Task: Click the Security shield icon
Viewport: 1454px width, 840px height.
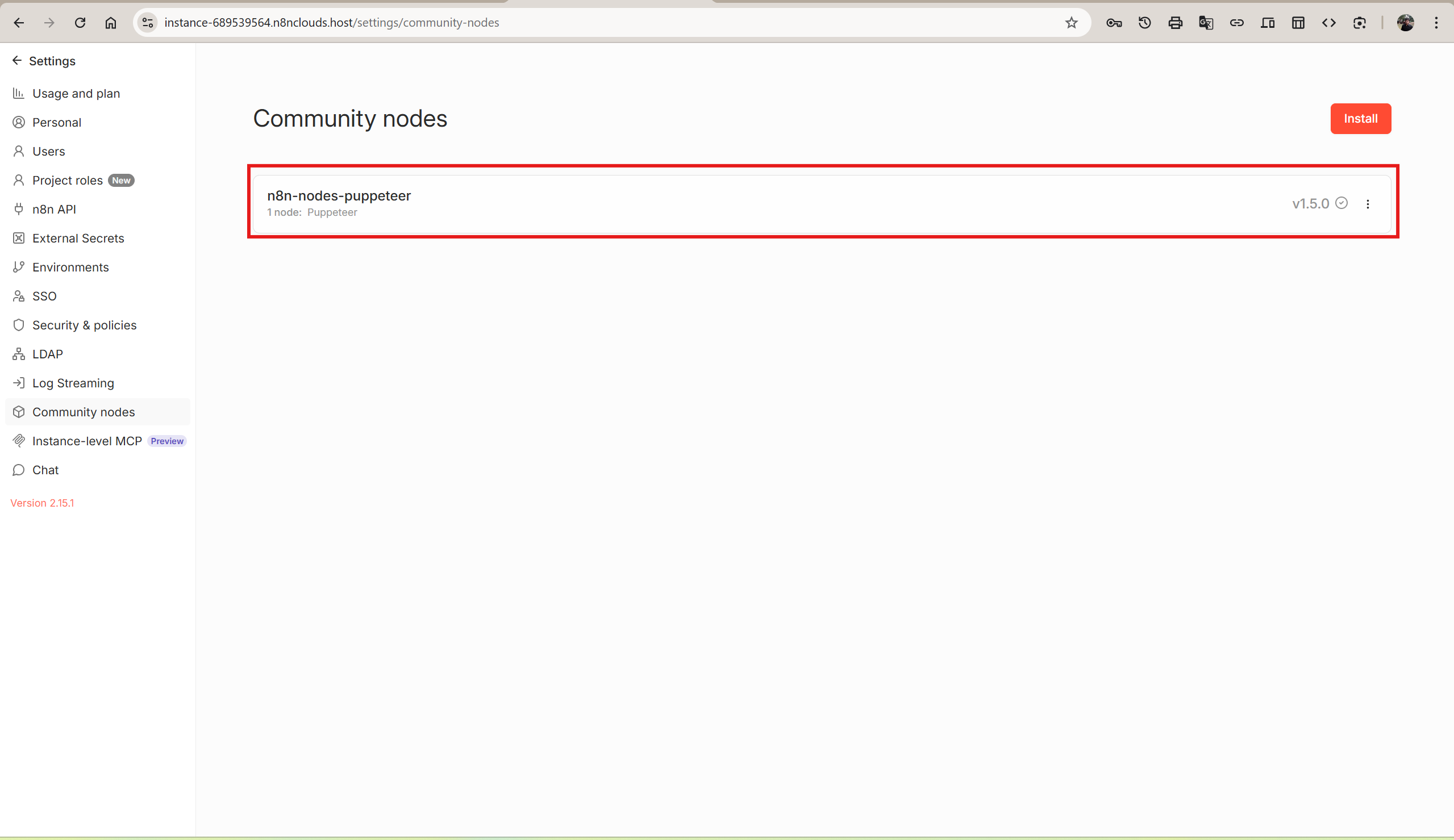Action: pos(18,325)
